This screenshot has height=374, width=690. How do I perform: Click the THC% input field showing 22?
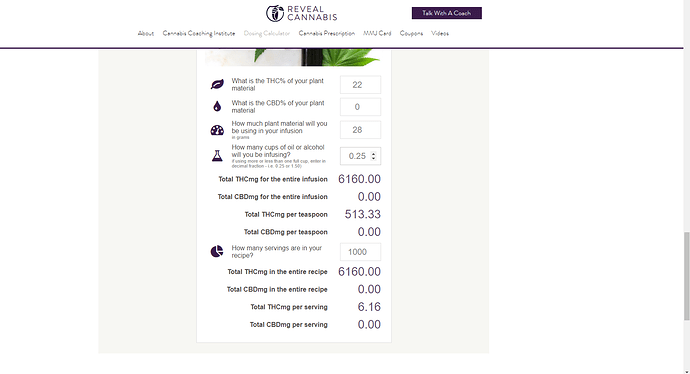click(x=360, y=84)
